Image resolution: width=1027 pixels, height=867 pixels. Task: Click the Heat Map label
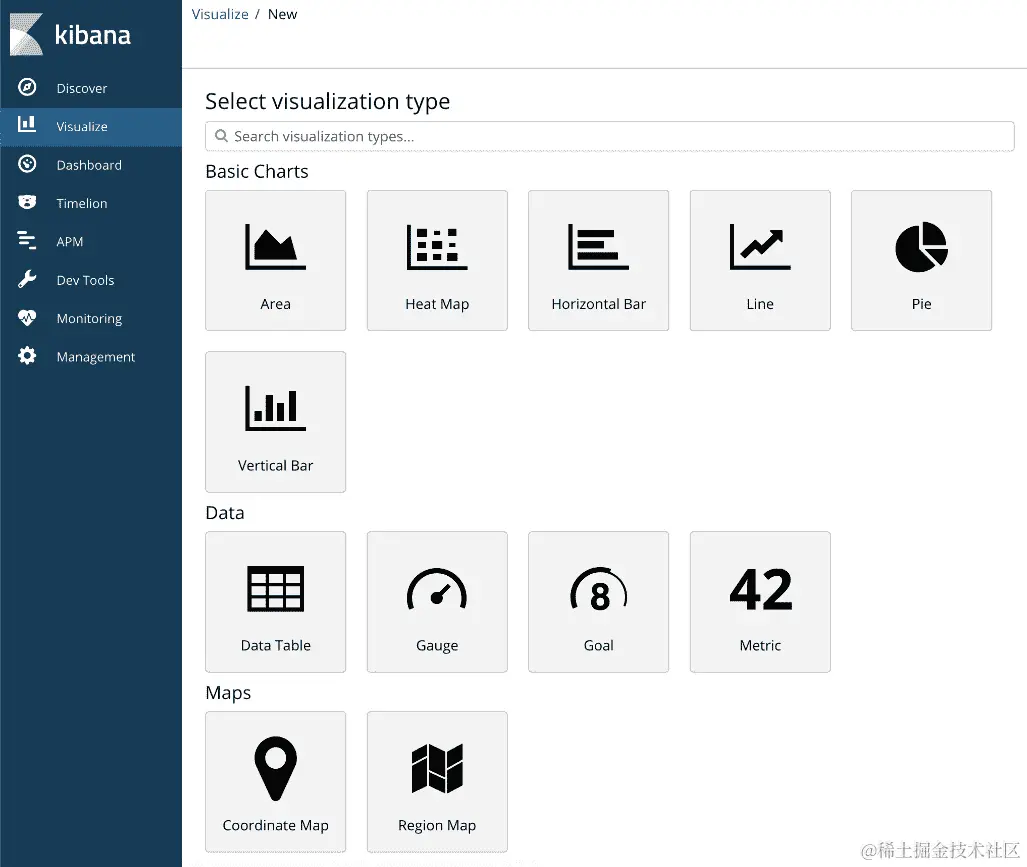437,304
